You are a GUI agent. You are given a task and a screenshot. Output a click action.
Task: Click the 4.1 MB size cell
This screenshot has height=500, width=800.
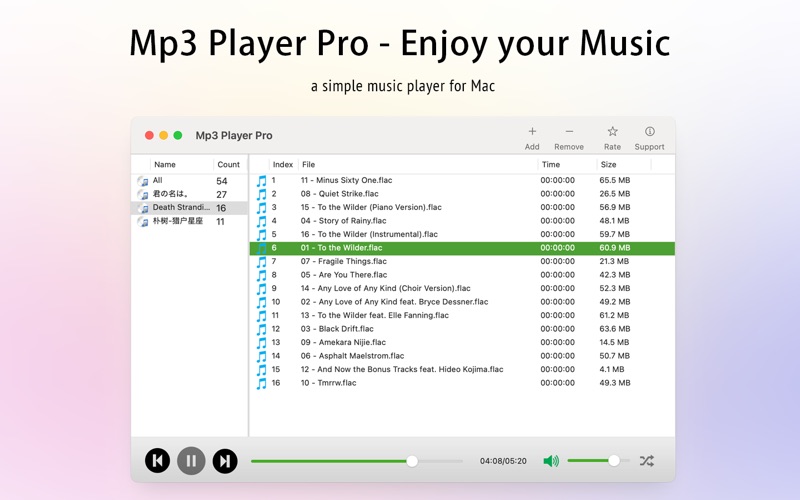[612, 369]
